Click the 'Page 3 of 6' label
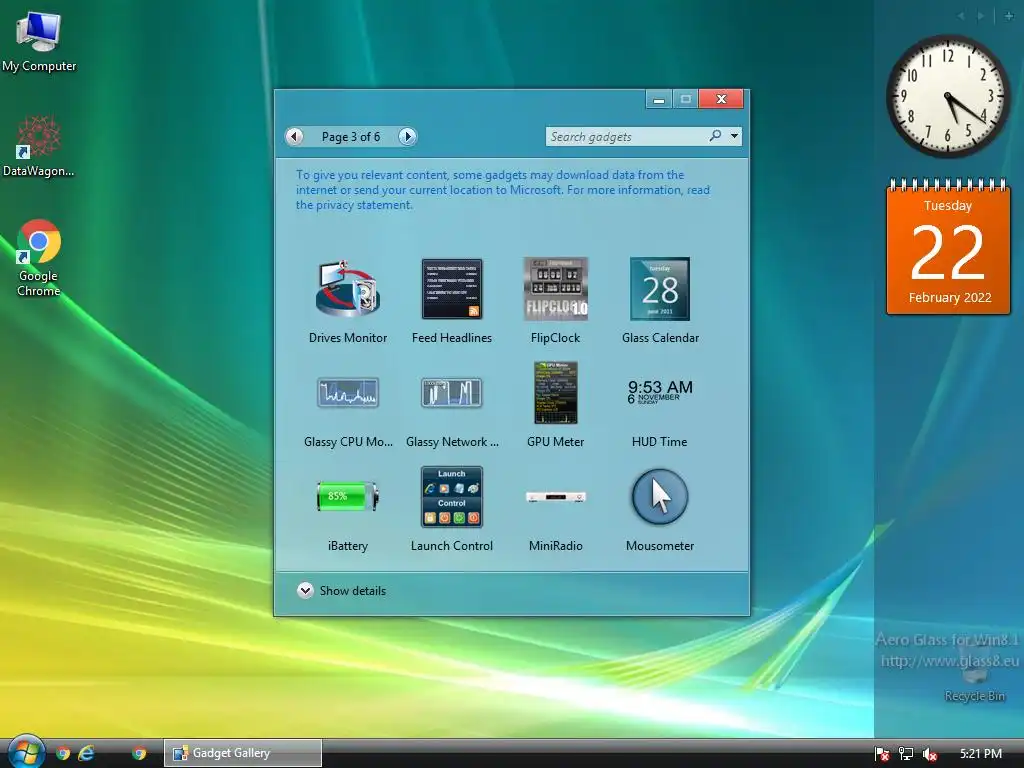Screen dimensions: 1024x768 click(x=351, y=136)
